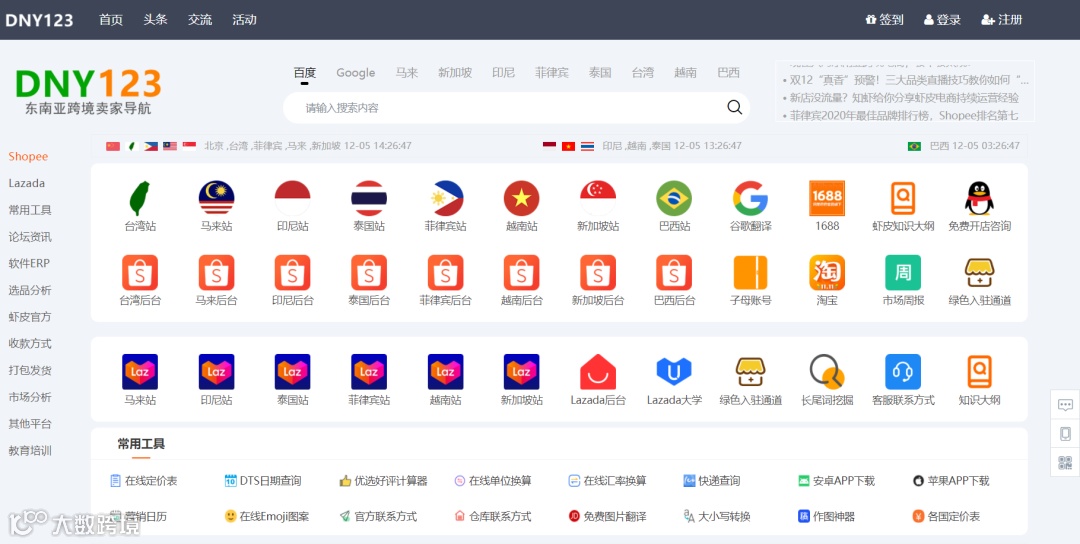The width and height of the screenshot is (1080, 544).
Task: Open the Shopee 泰国站 Thailand flag icon
Action: click(369, 198)
